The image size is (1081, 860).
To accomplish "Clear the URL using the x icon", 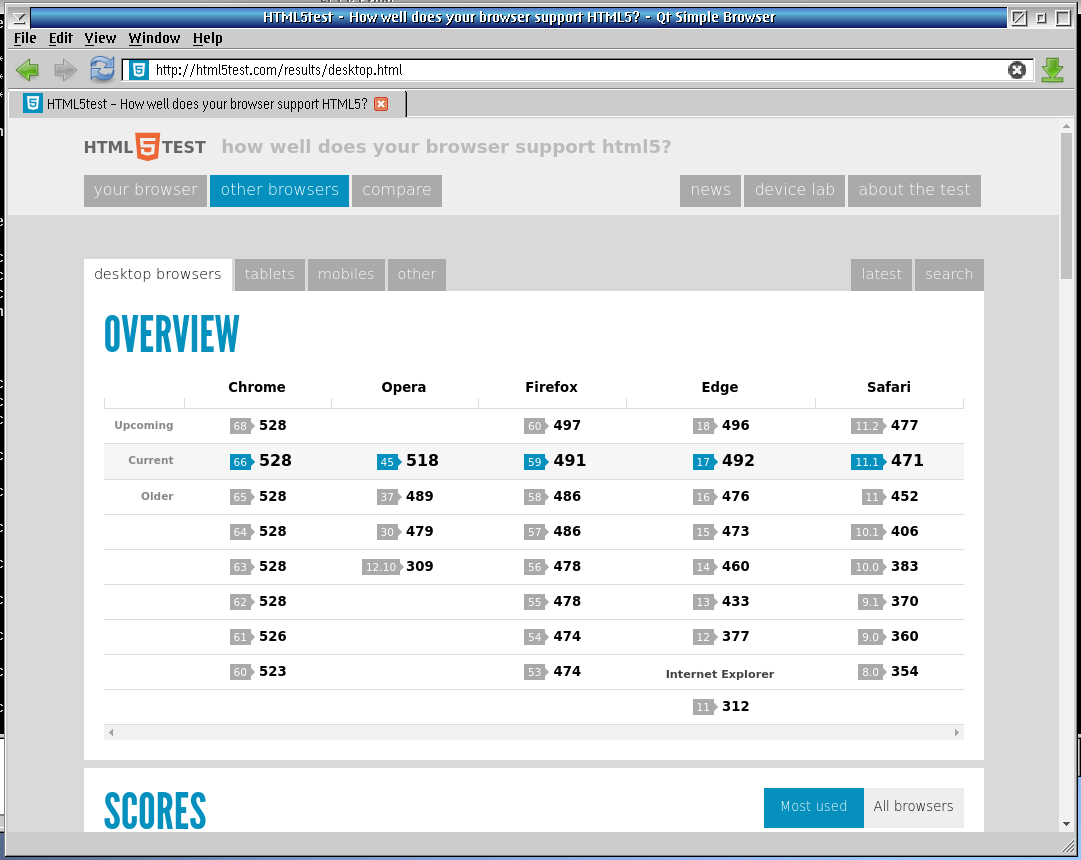I will 1017,70.
